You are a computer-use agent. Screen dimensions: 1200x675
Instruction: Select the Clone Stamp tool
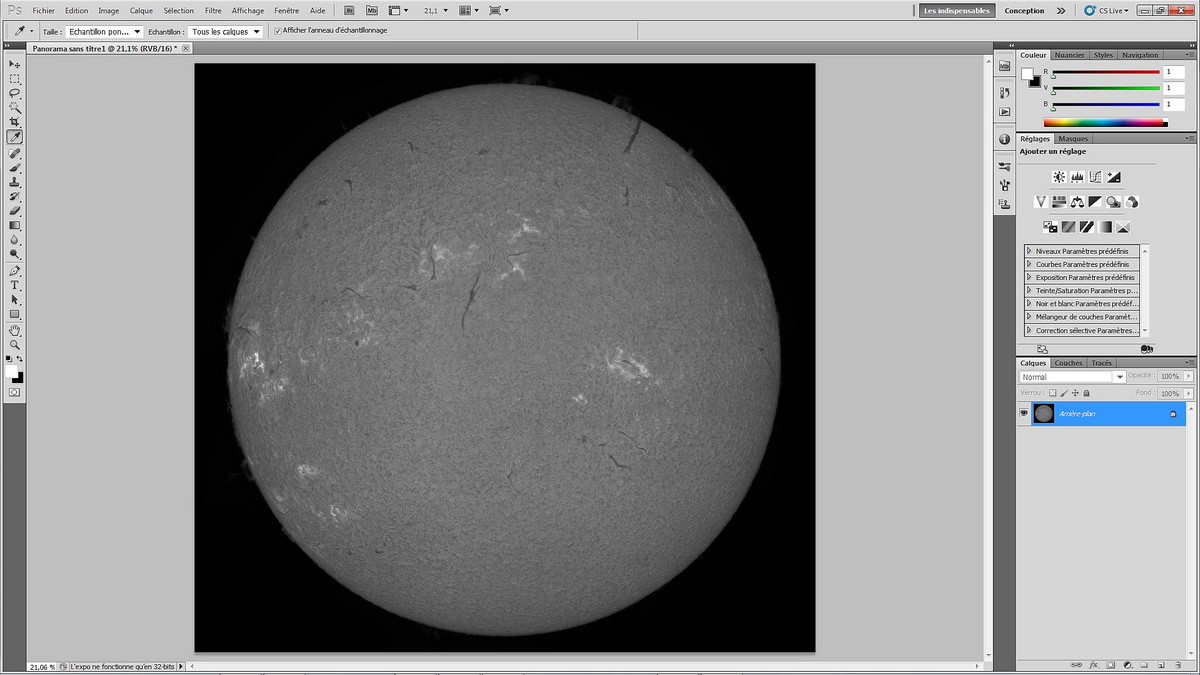15,182
